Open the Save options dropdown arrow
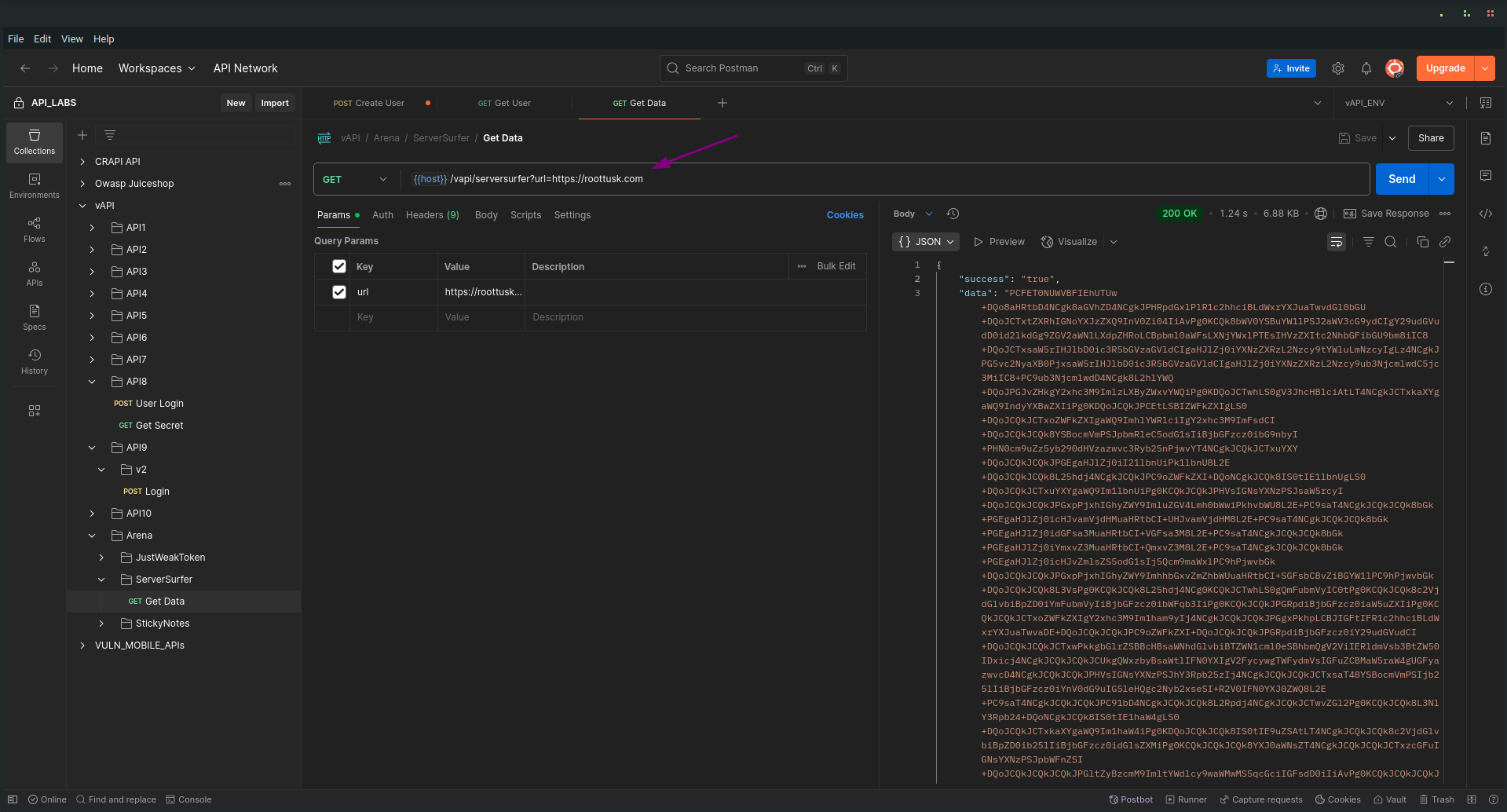1507x812 pixels. (x=1392, y=138)
